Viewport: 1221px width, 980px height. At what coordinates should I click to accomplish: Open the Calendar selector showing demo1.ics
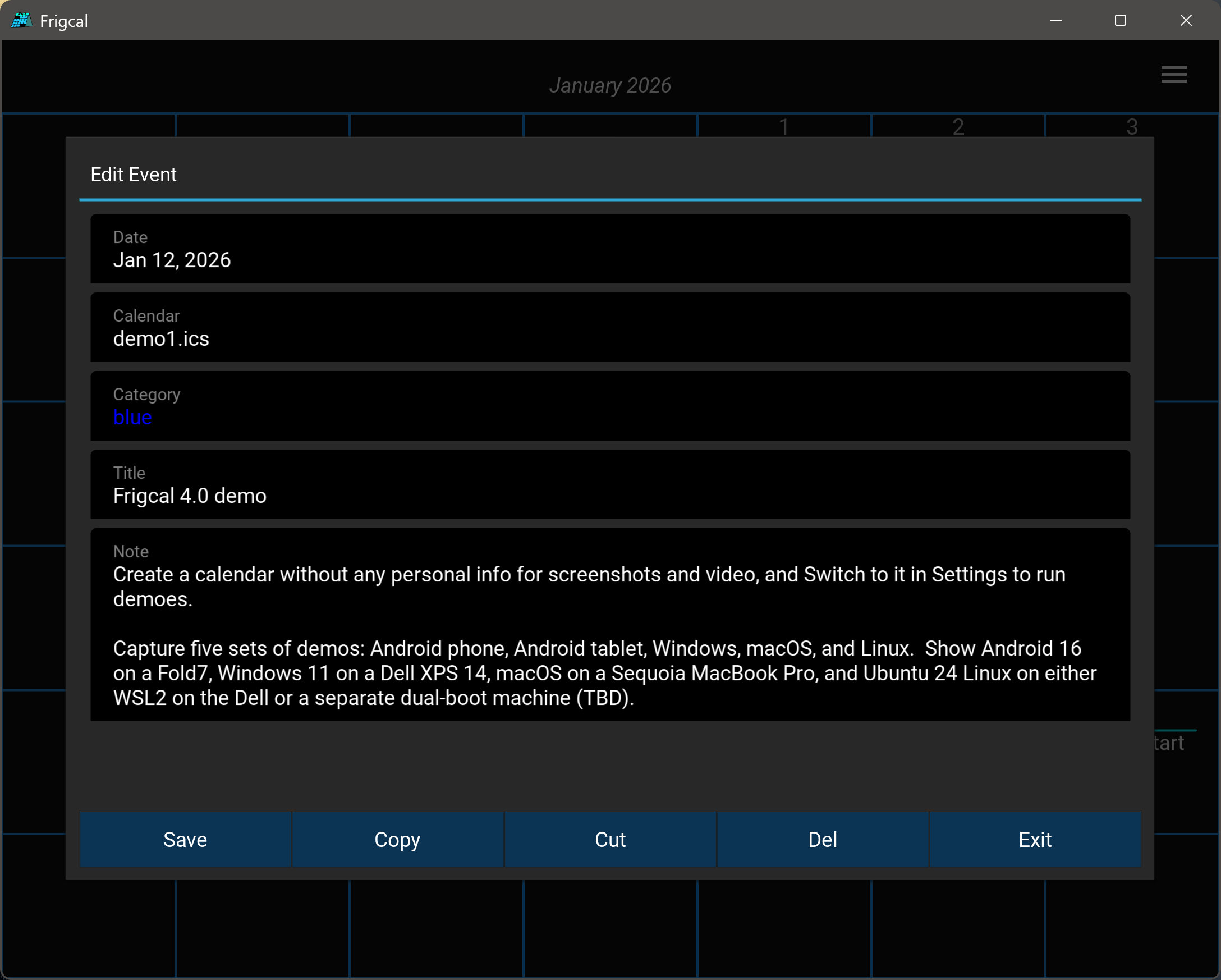[610, 327]
